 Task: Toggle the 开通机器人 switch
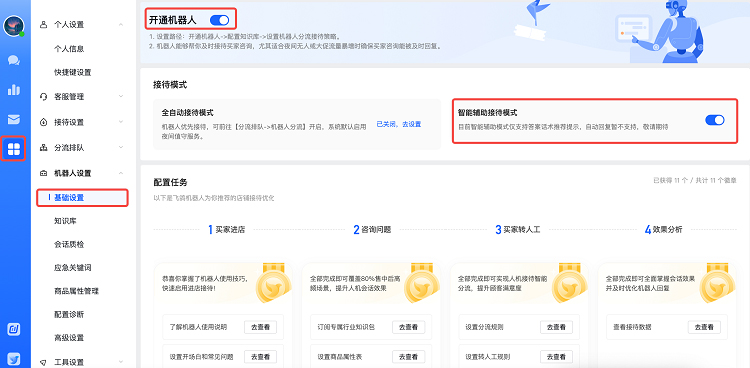coord(220,20)
